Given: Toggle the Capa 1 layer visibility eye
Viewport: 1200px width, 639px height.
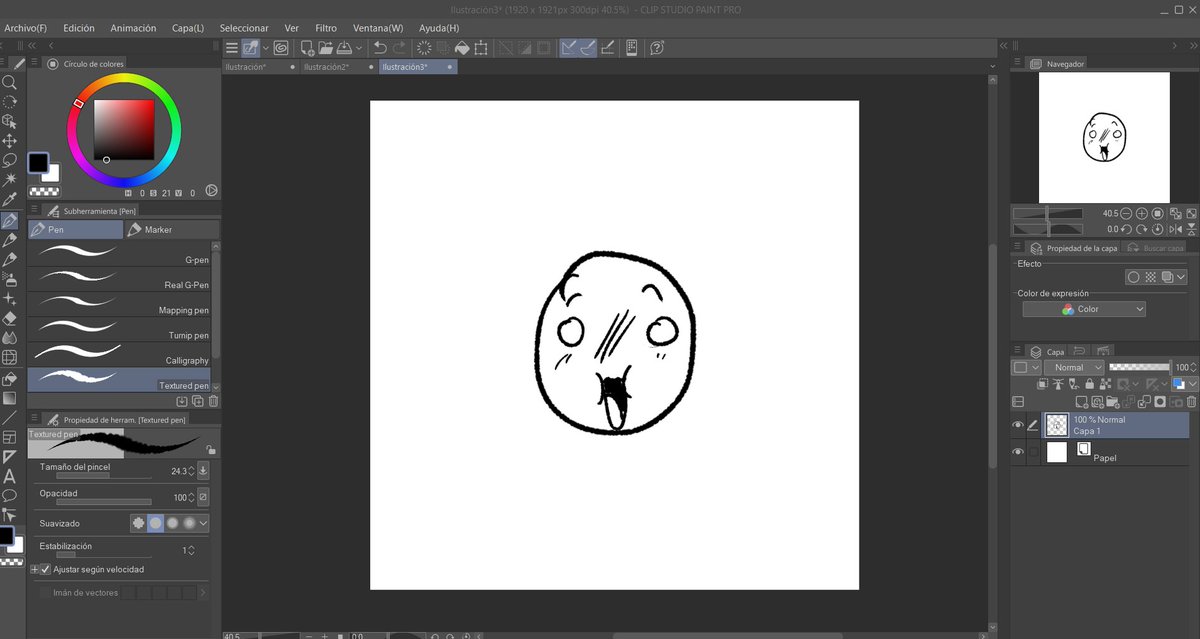Looking at the screenshot, I should coord(1017,425).
